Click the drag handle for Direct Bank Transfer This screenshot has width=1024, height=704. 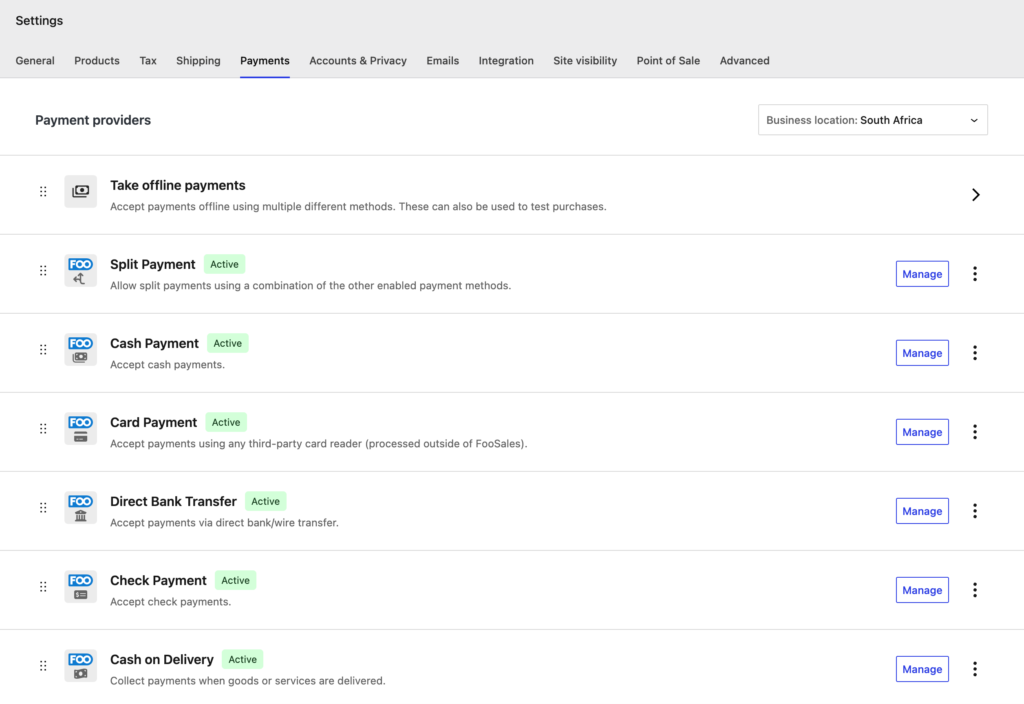(43, 507)
